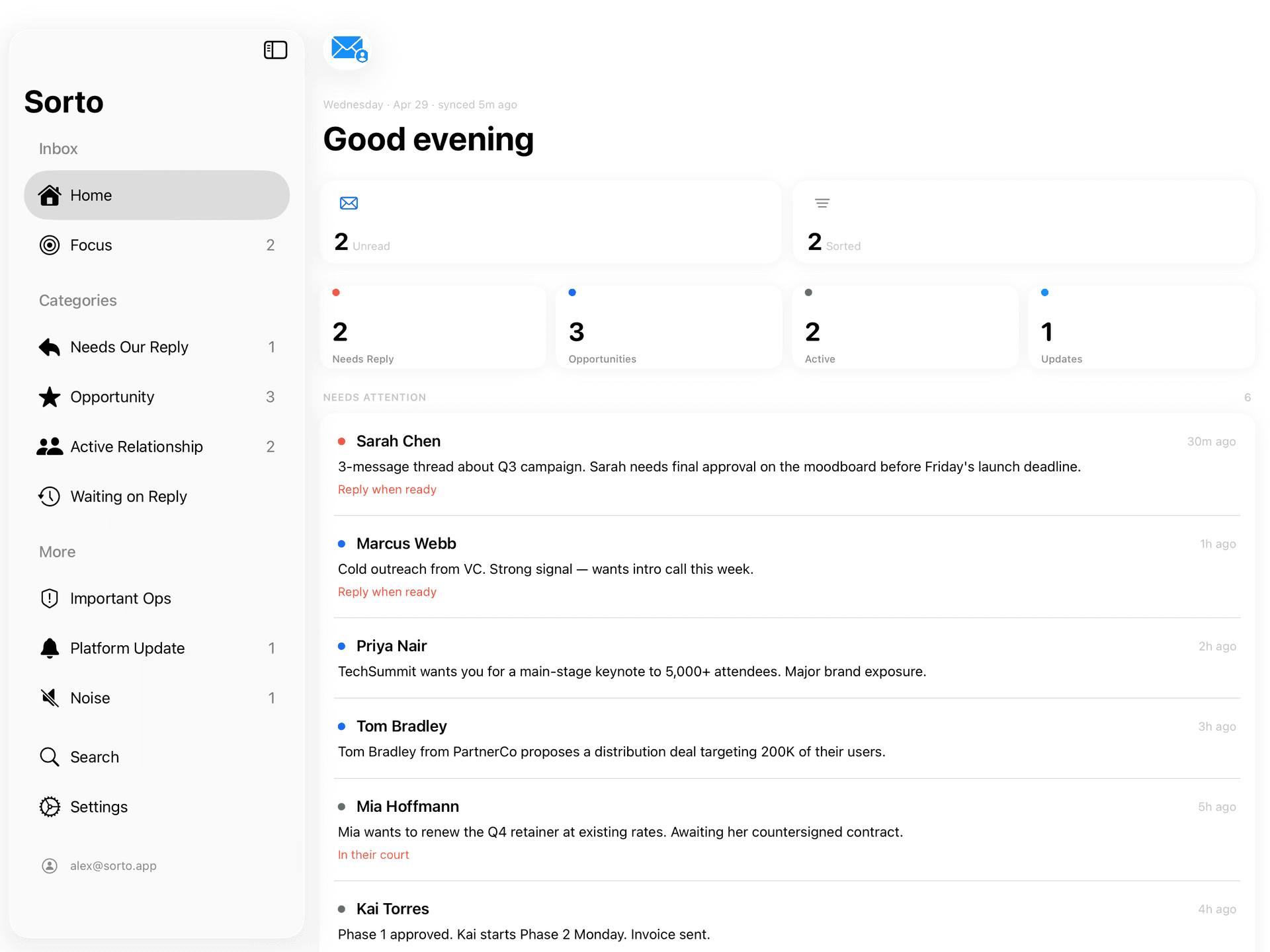Click the NEEDS ATTENTION section header
1270x952 pixels.
(x=374, y=397)
